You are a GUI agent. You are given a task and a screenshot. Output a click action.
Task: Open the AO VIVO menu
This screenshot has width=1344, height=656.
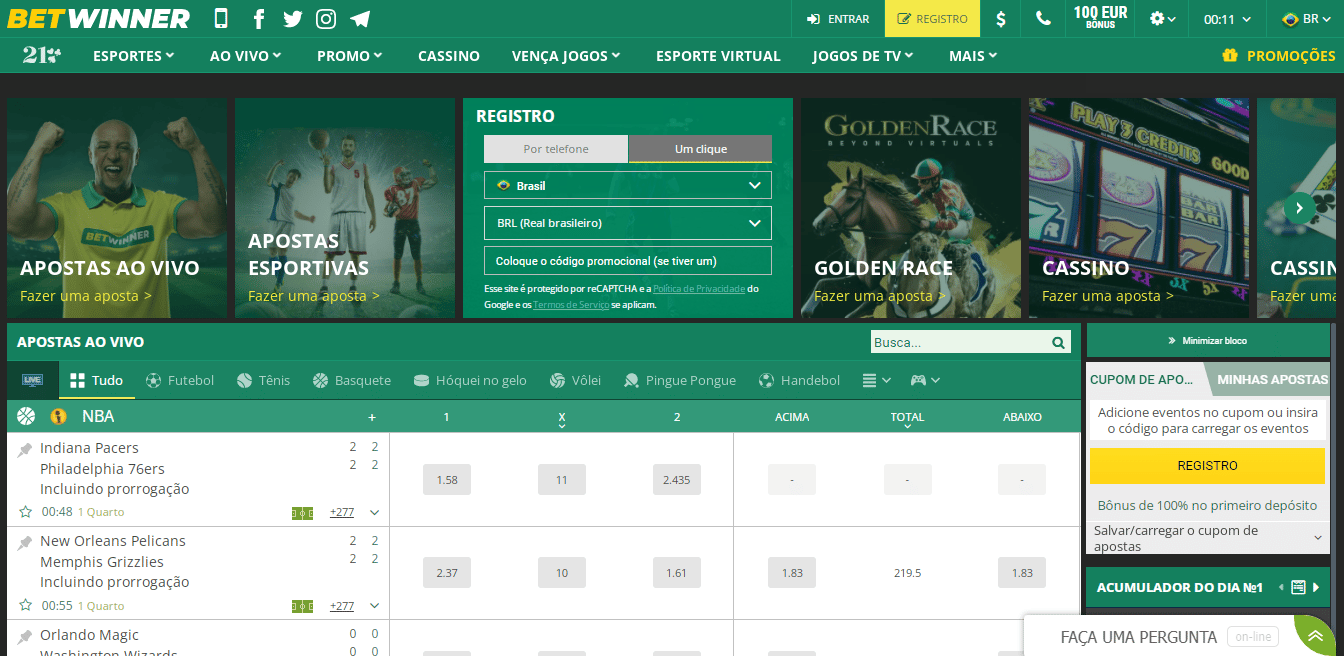coord(246,56)
